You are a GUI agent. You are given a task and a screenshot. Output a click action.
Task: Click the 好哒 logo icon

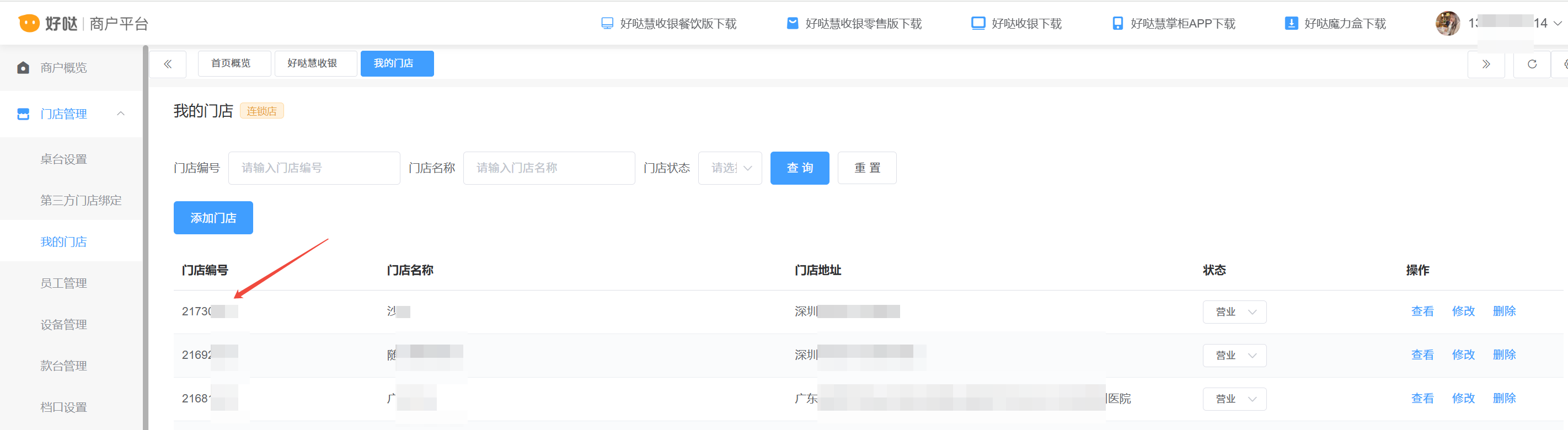[29, 23]
